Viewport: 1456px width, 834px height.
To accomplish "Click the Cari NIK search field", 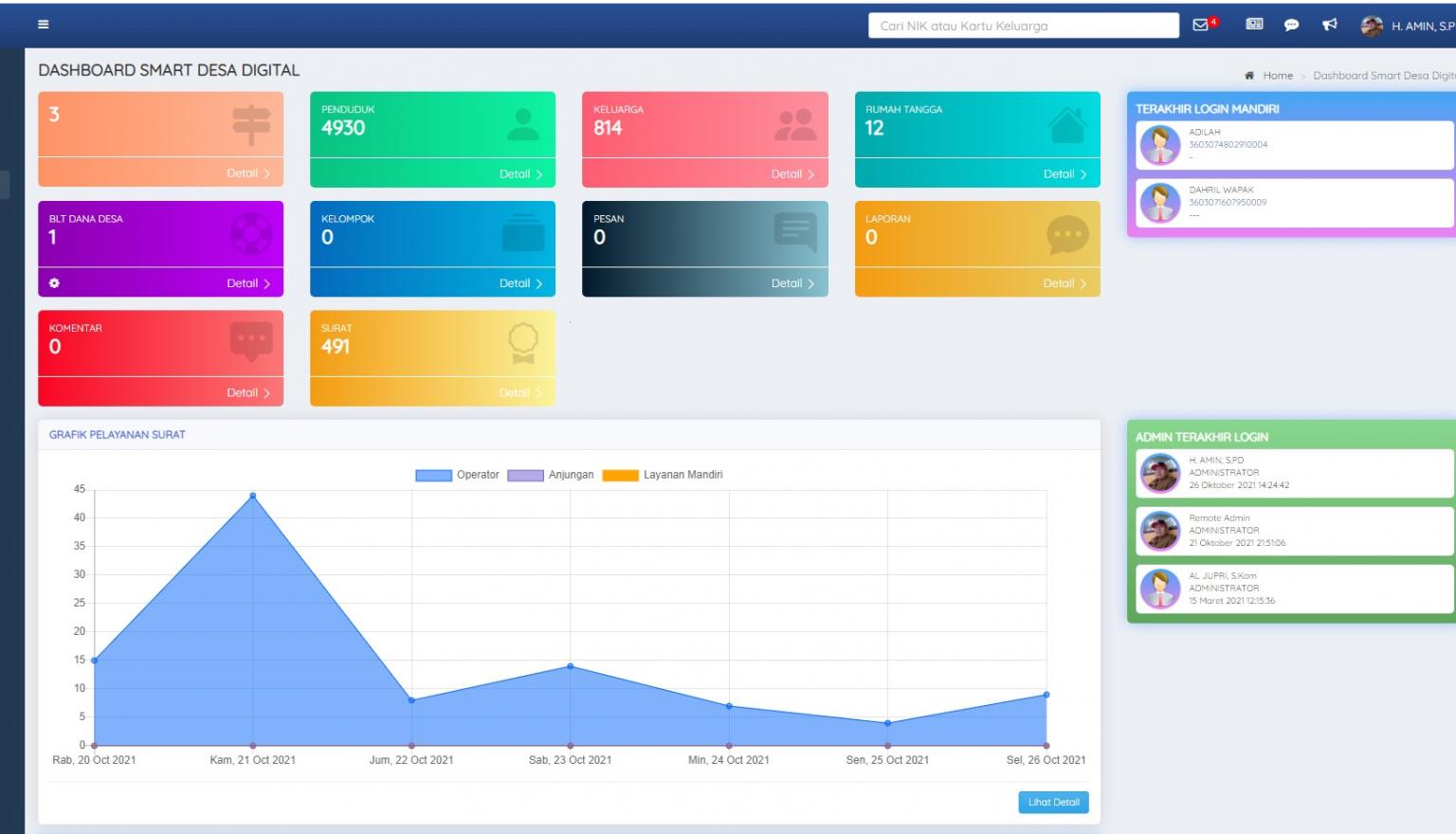I will (1023, 26).
